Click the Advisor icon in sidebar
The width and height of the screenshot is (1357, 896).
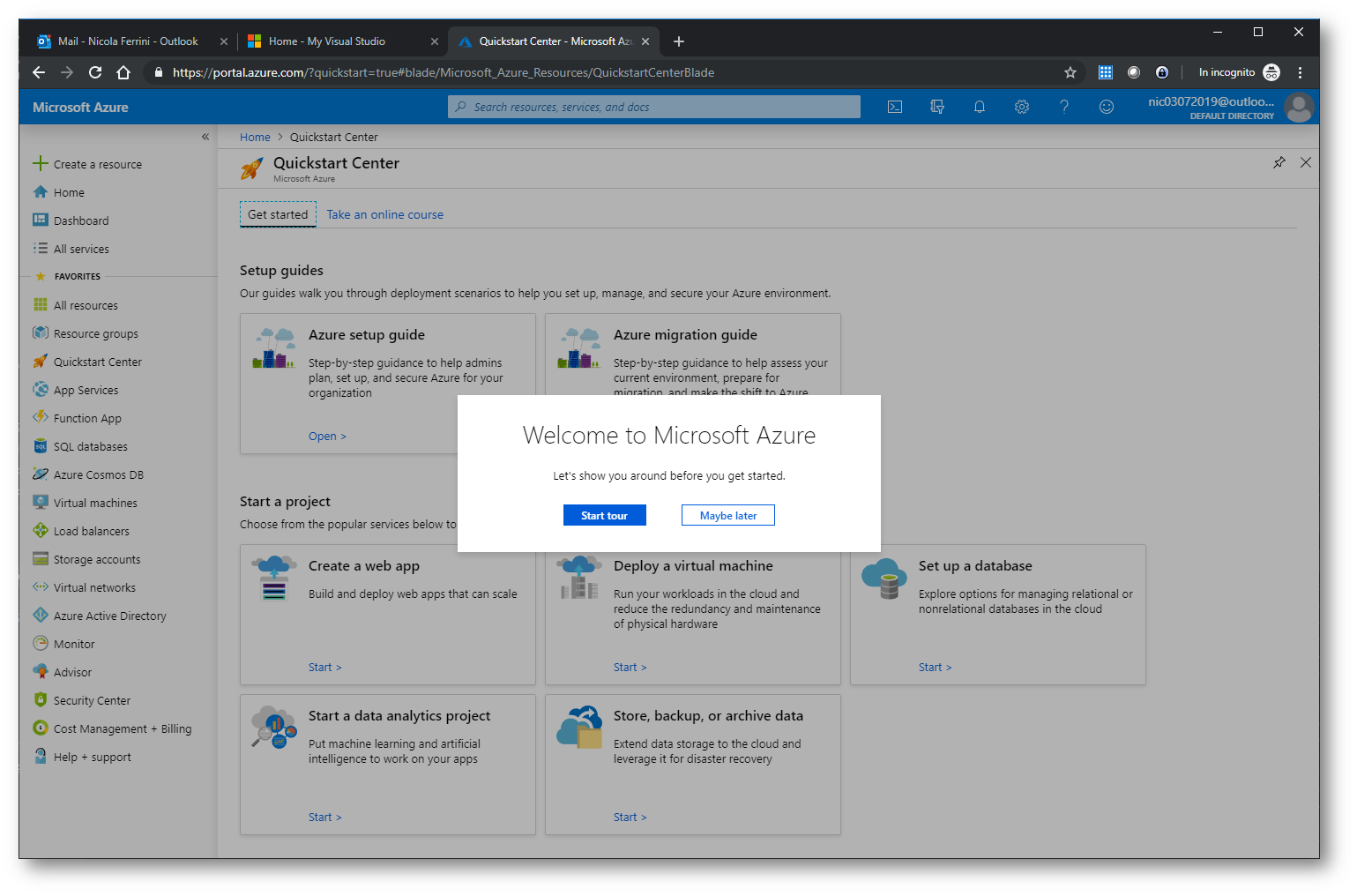coord(41,671)
